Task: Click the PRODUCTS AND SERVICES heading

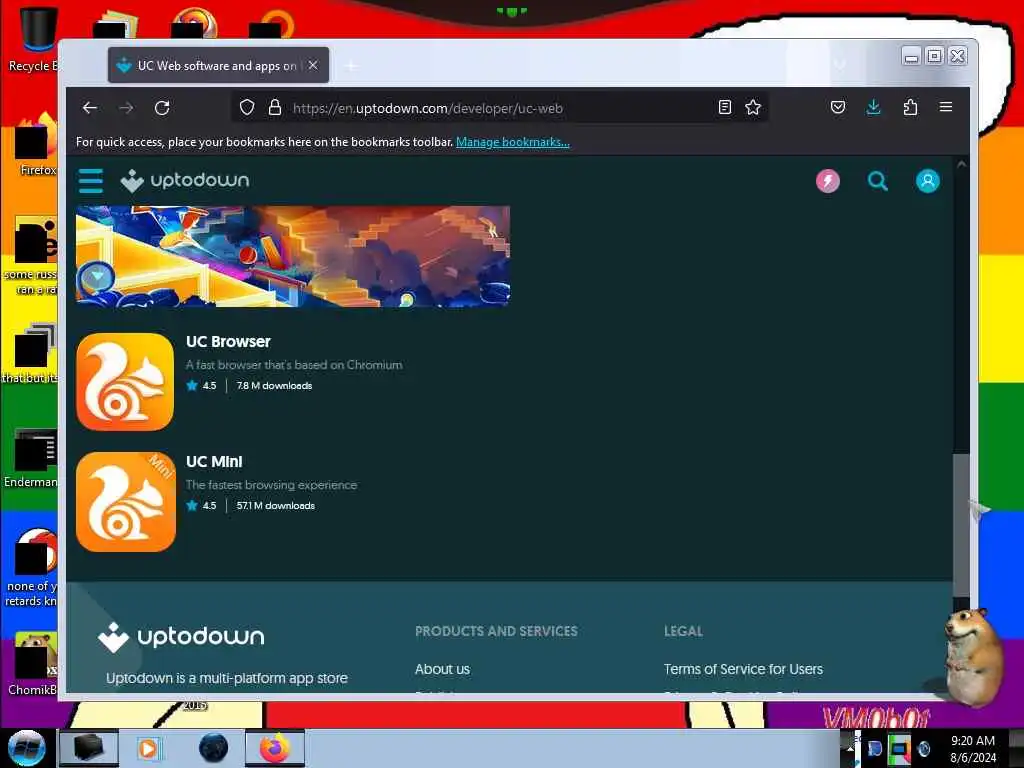Action: pos(496,632)
